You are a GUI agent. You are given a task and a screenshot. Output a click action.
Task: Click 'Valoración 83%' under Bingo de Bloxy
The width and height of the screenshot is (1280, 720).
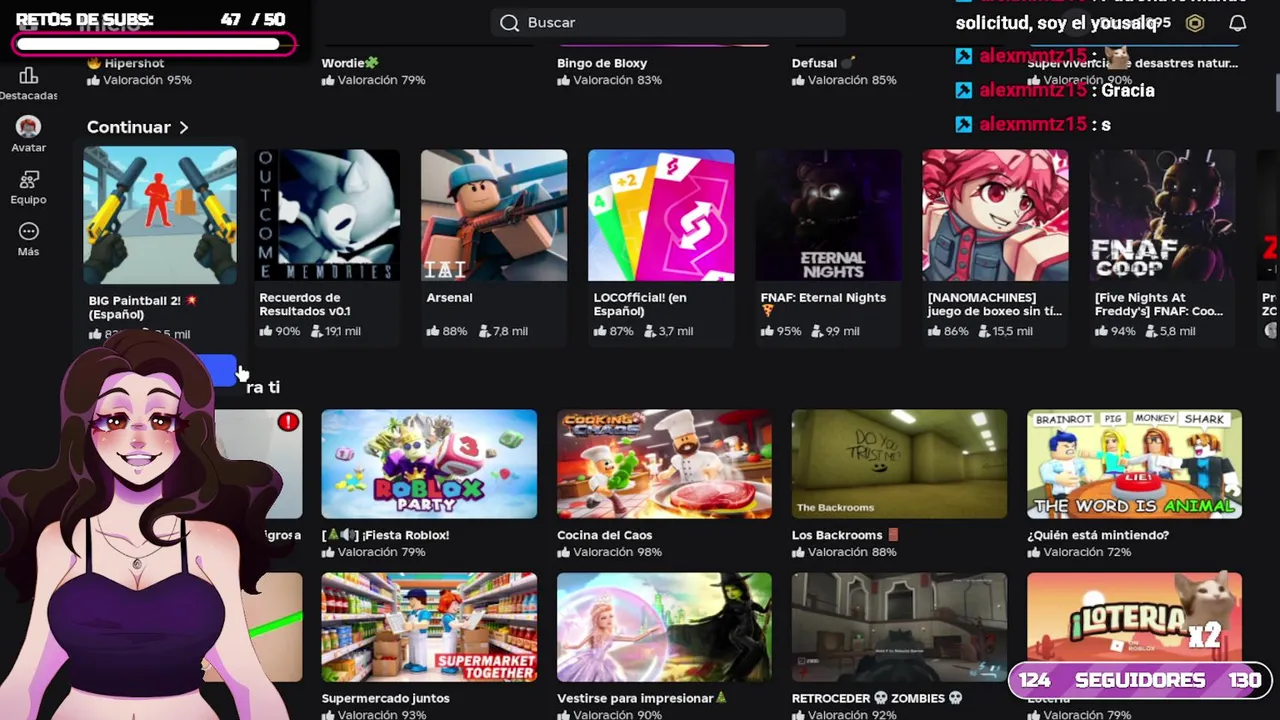point(617,80)
